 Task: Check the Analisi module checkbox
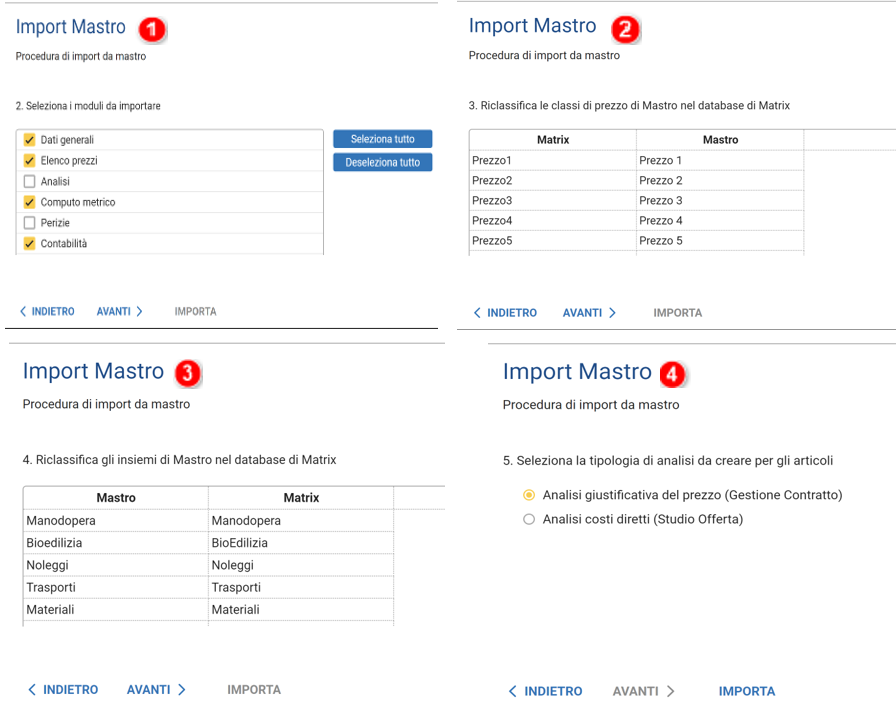[29, 182]
